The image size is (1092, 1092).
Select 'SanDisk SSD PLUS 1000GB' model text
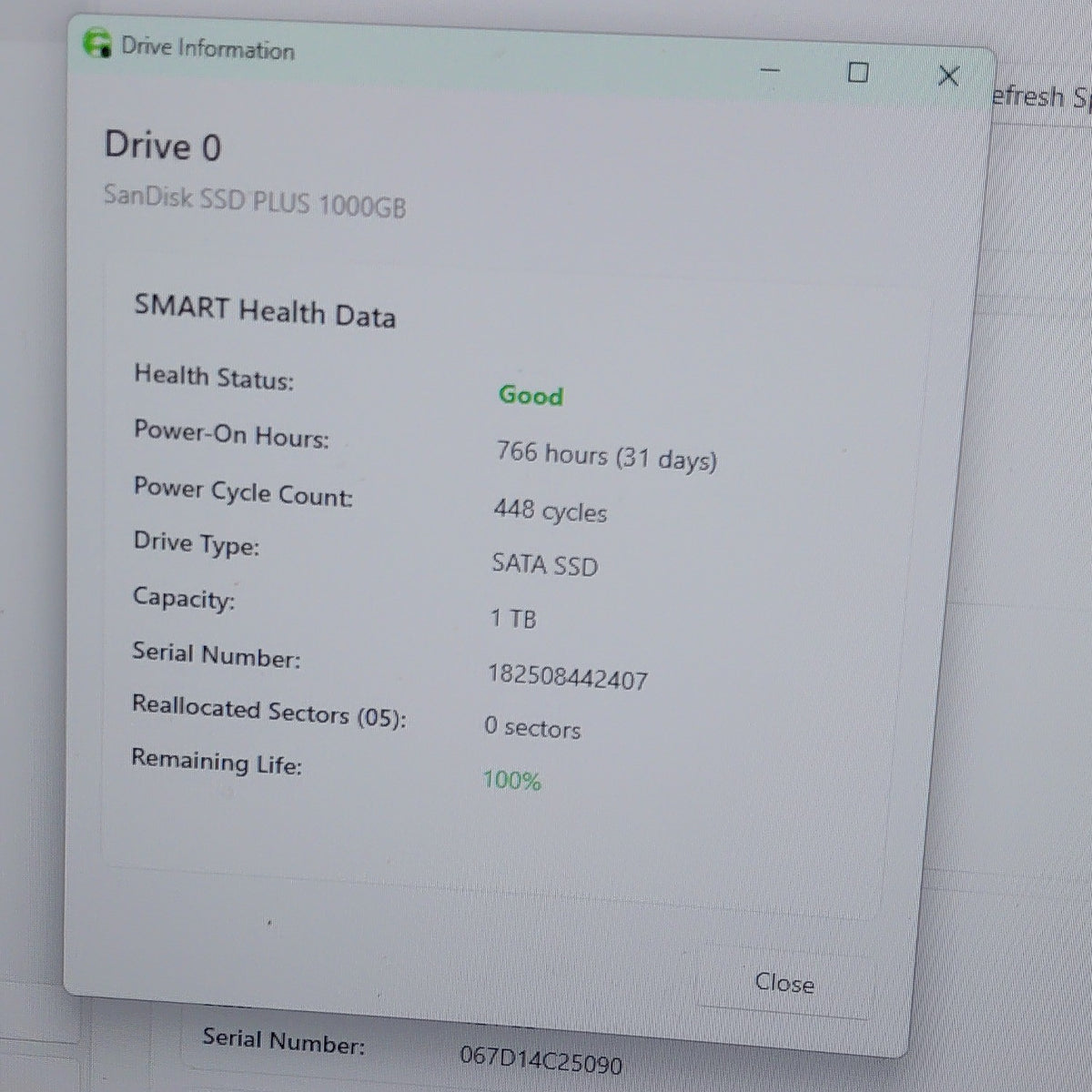pyautogui.click(x=255, y=200)
